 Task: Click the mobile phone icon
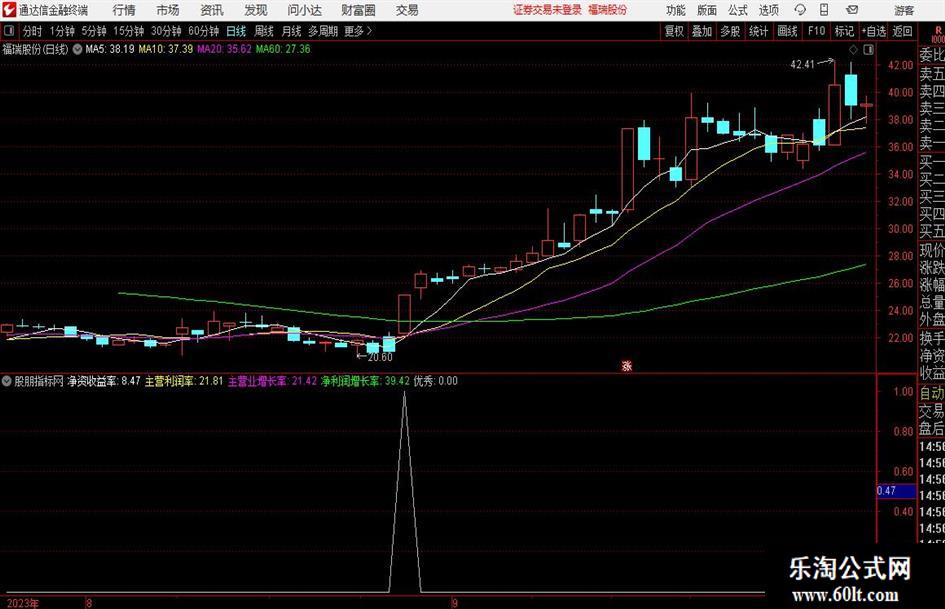(824, 10)
